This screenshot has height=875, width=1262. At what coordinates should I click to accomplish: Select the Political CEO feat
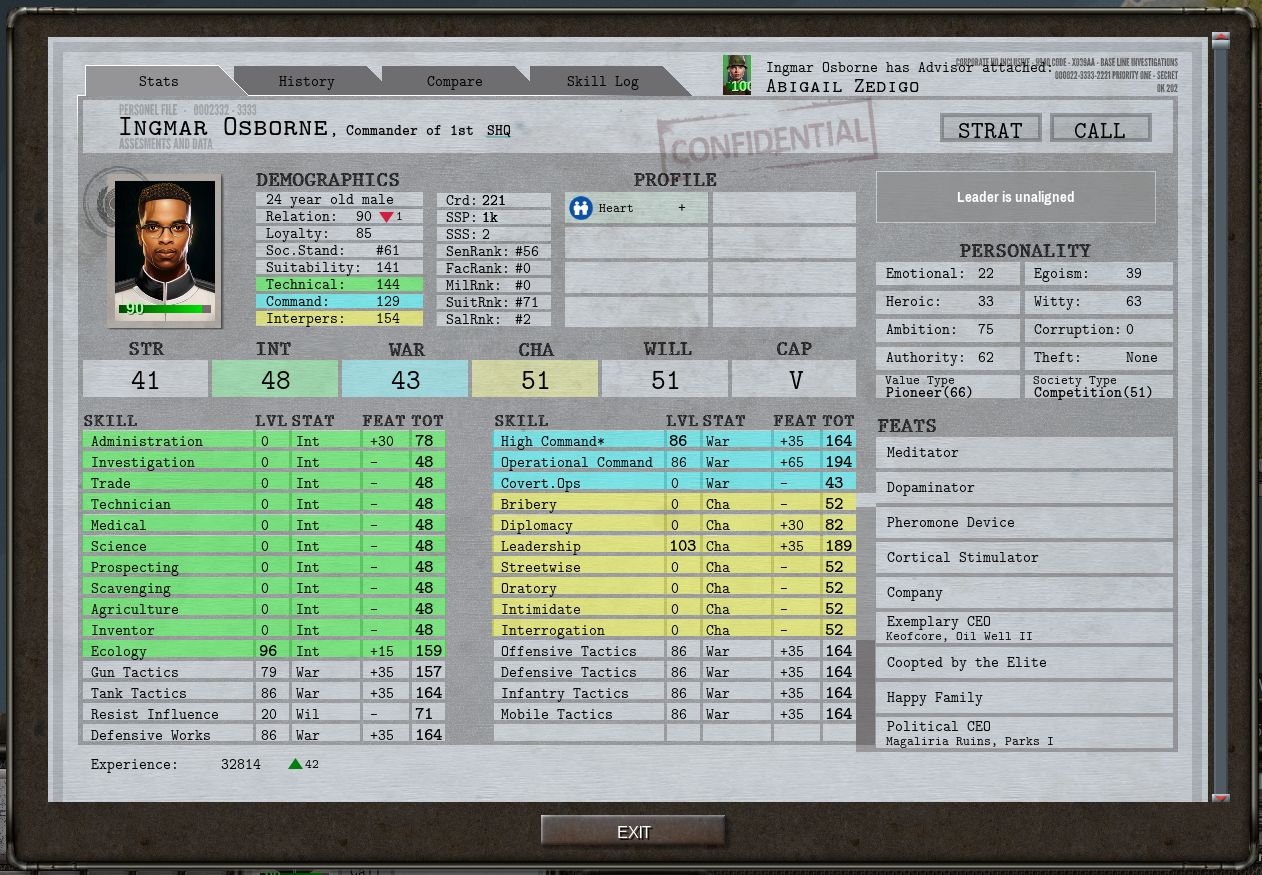coord(1025,733)
